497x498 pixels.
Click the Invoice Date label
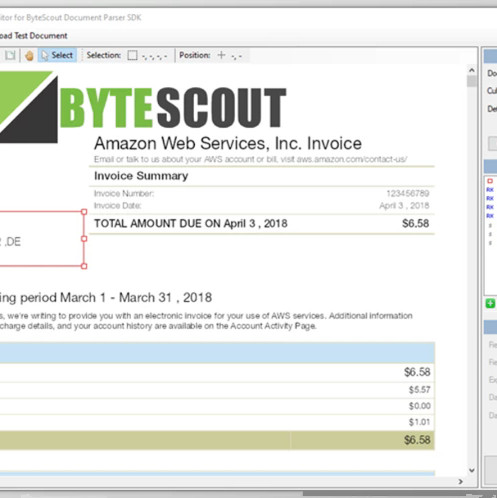click(118, 205)
